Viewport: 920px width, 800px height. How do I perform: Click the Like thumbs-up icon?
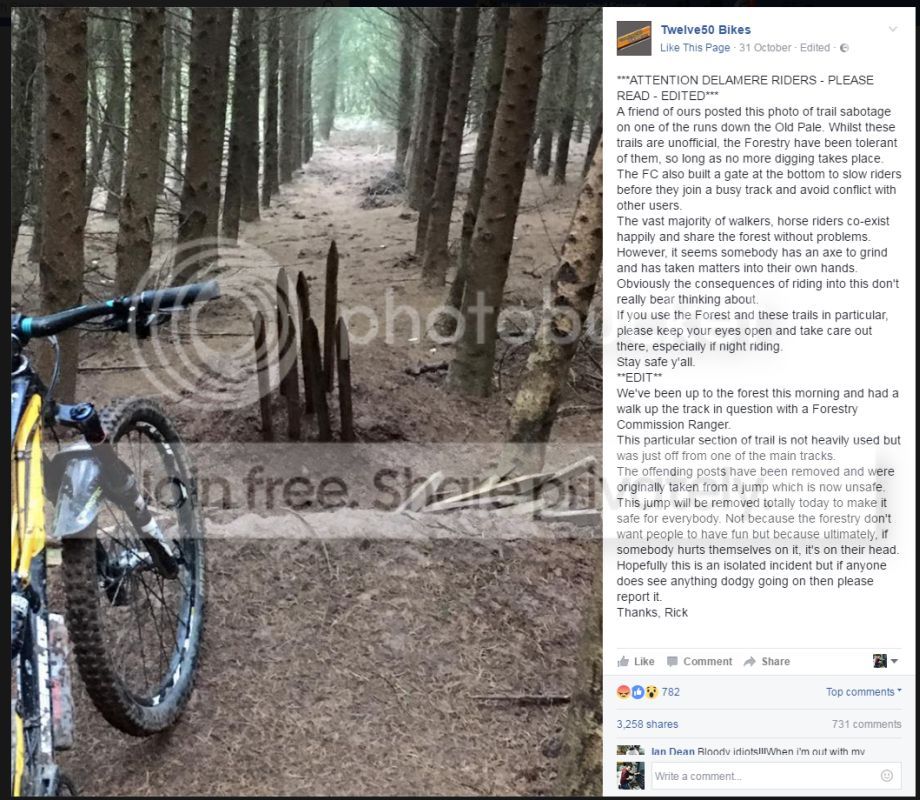tap(623, 661)
